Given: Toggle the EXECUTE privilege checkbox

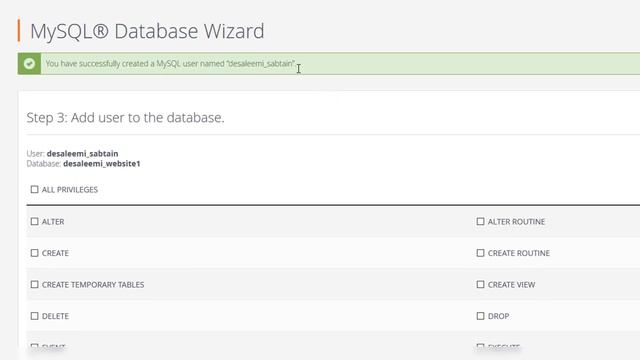Looking at the screenshot, I should [480, 347].
